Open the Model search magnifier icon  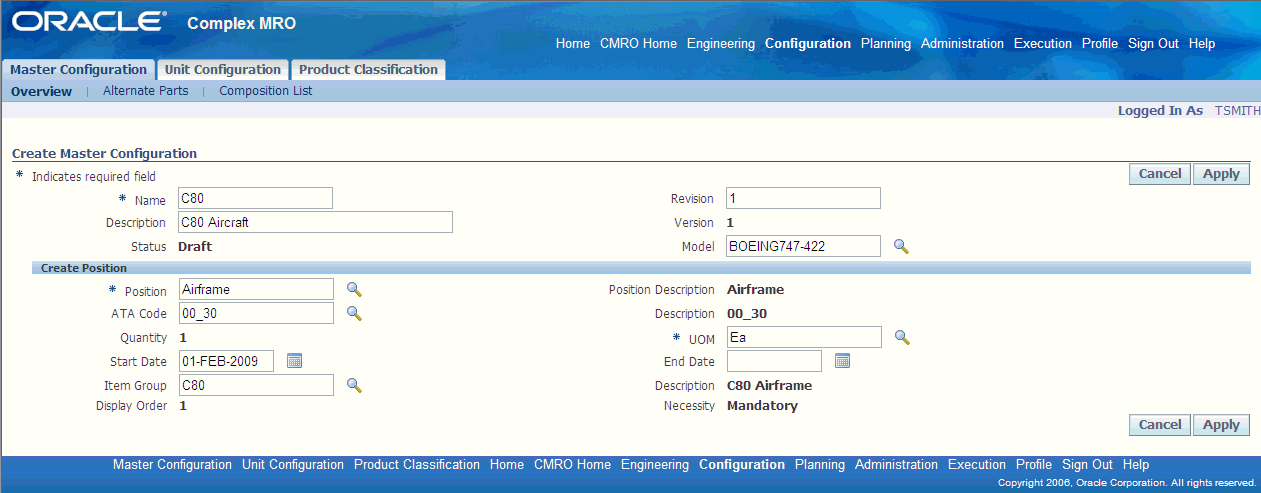tap(901, 246)
